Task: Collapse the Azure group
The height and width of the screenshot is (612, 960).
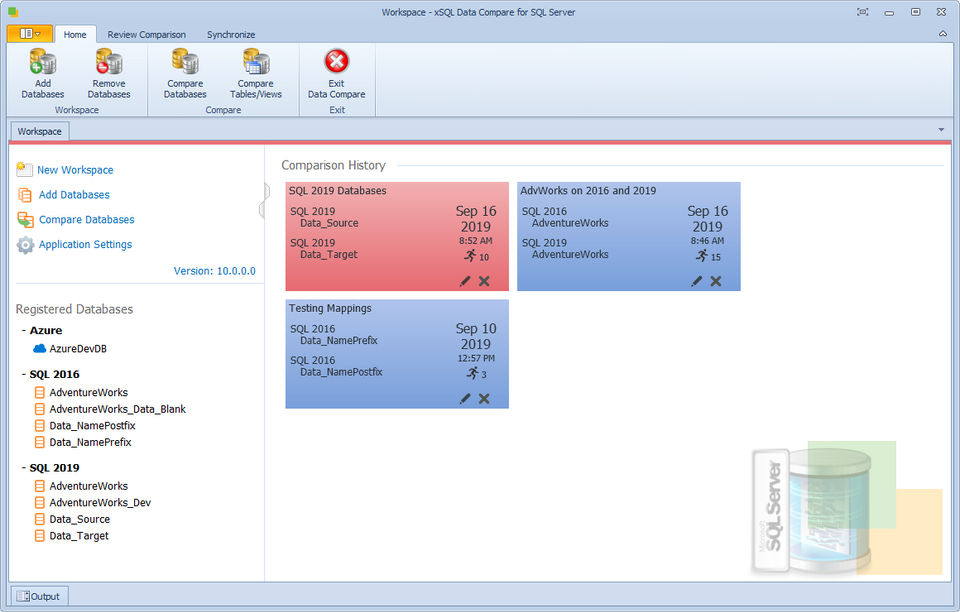Action: pyautogui.click(x=24, y=330)
